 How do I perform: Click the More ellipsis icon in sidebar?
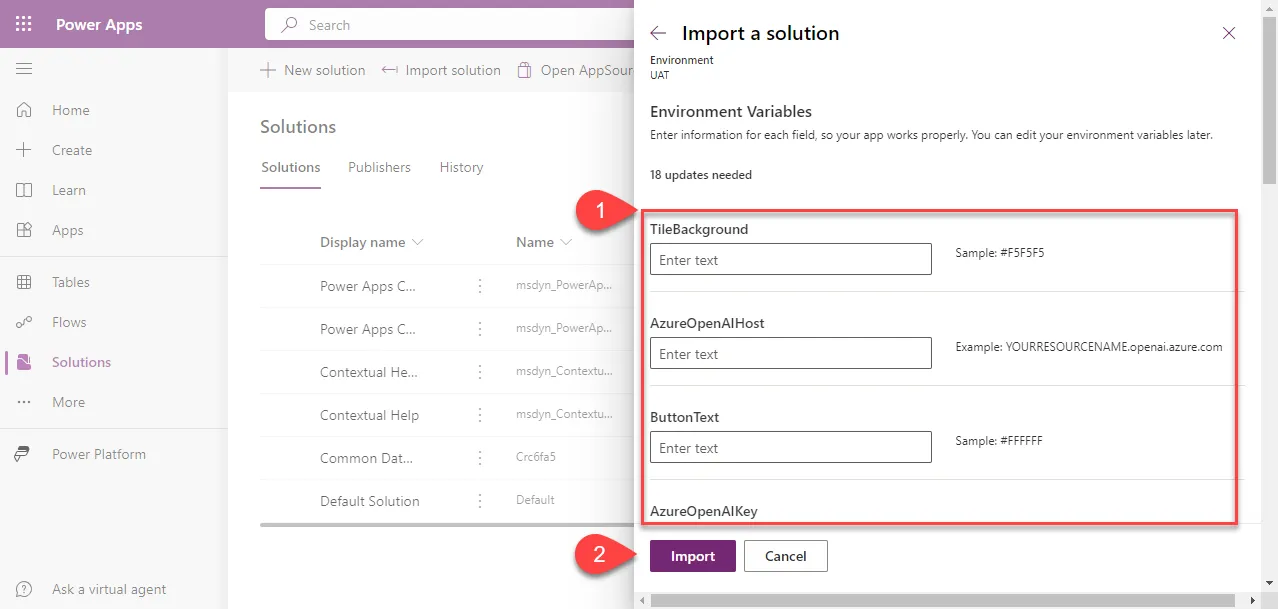coord(24,402)
